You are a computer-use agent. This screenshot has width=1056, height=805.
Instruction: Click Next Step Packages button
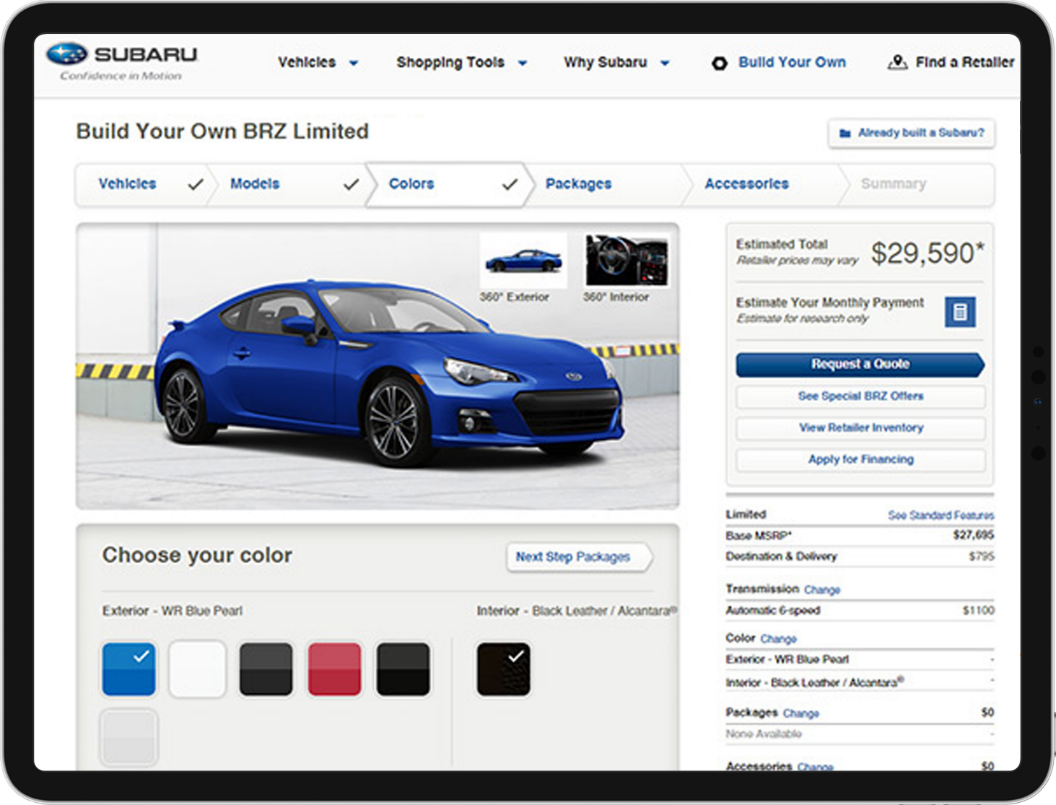click(x=579, y=557)
